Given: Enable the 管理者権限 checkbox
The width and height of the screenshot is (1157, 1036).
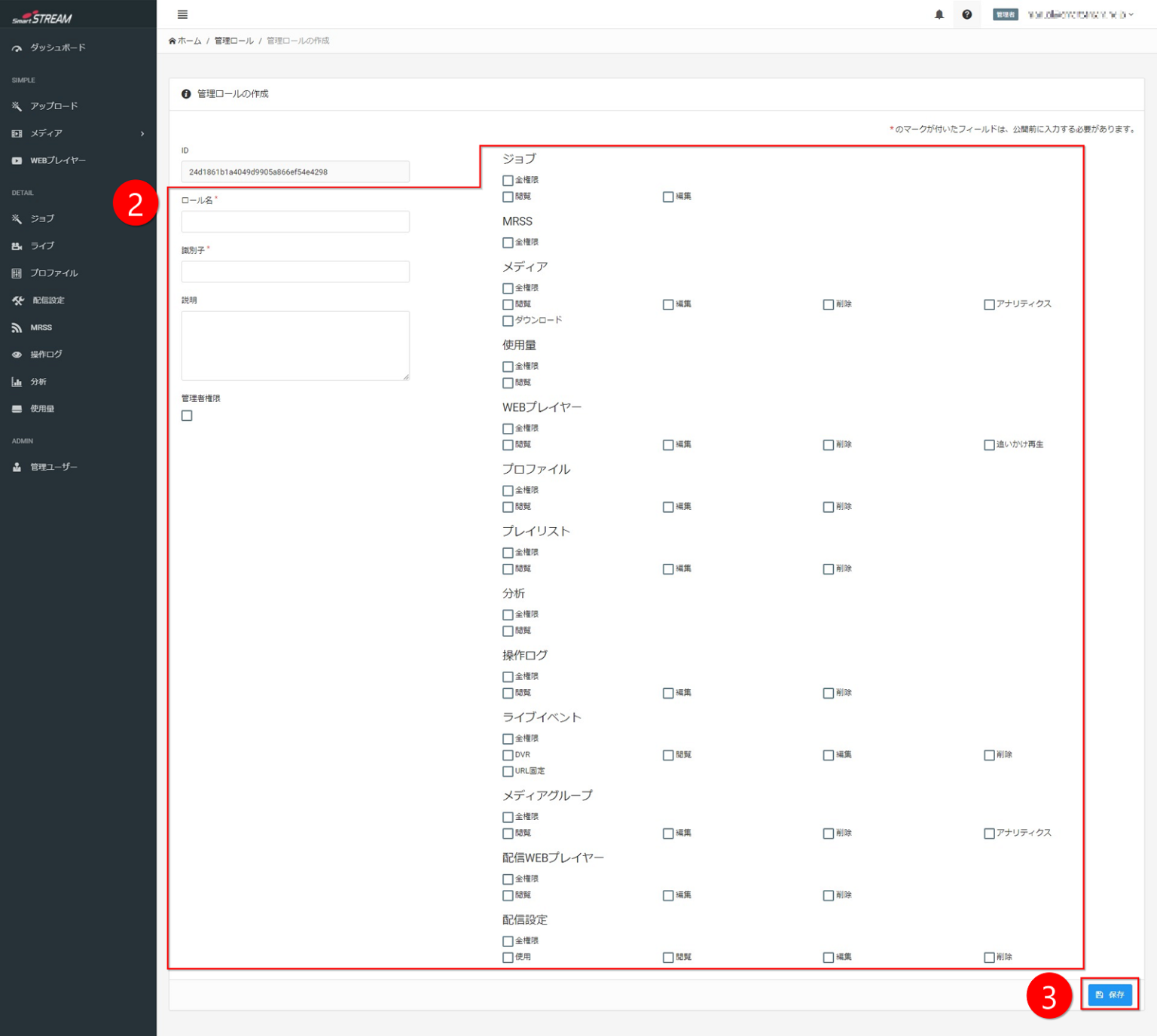Looking at the screenshot, I should tap(187, 416).
